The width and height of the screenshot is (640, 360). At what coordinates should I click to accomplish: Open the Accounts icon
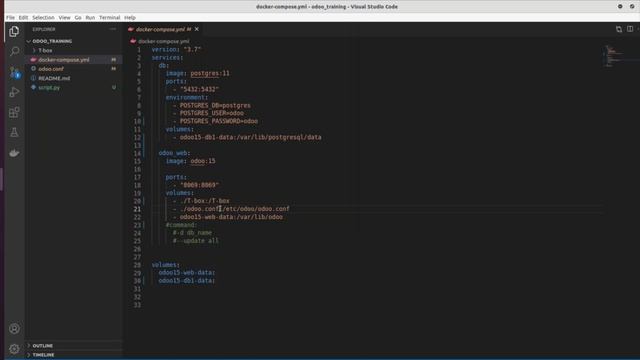(x=14, y=329)
